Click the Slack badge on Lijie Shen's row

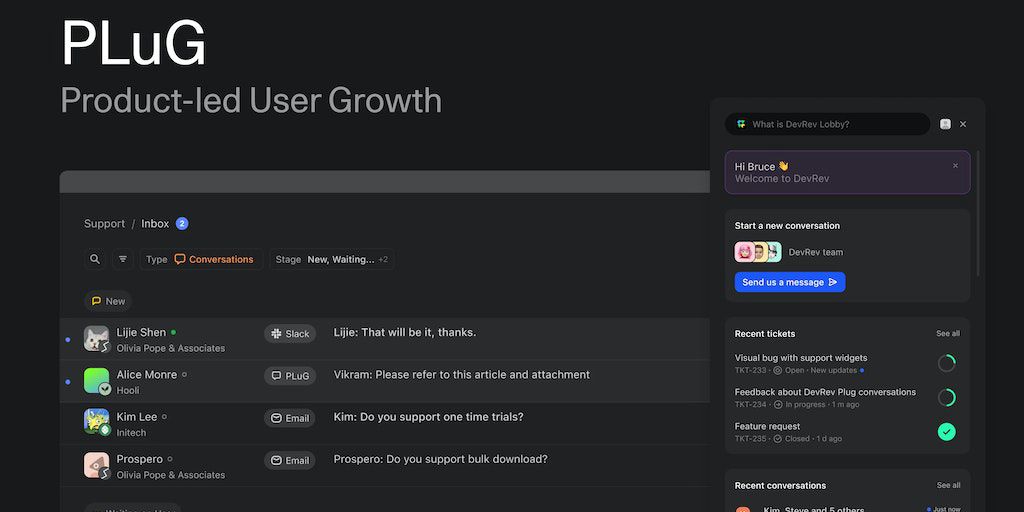tap(290, 334)
